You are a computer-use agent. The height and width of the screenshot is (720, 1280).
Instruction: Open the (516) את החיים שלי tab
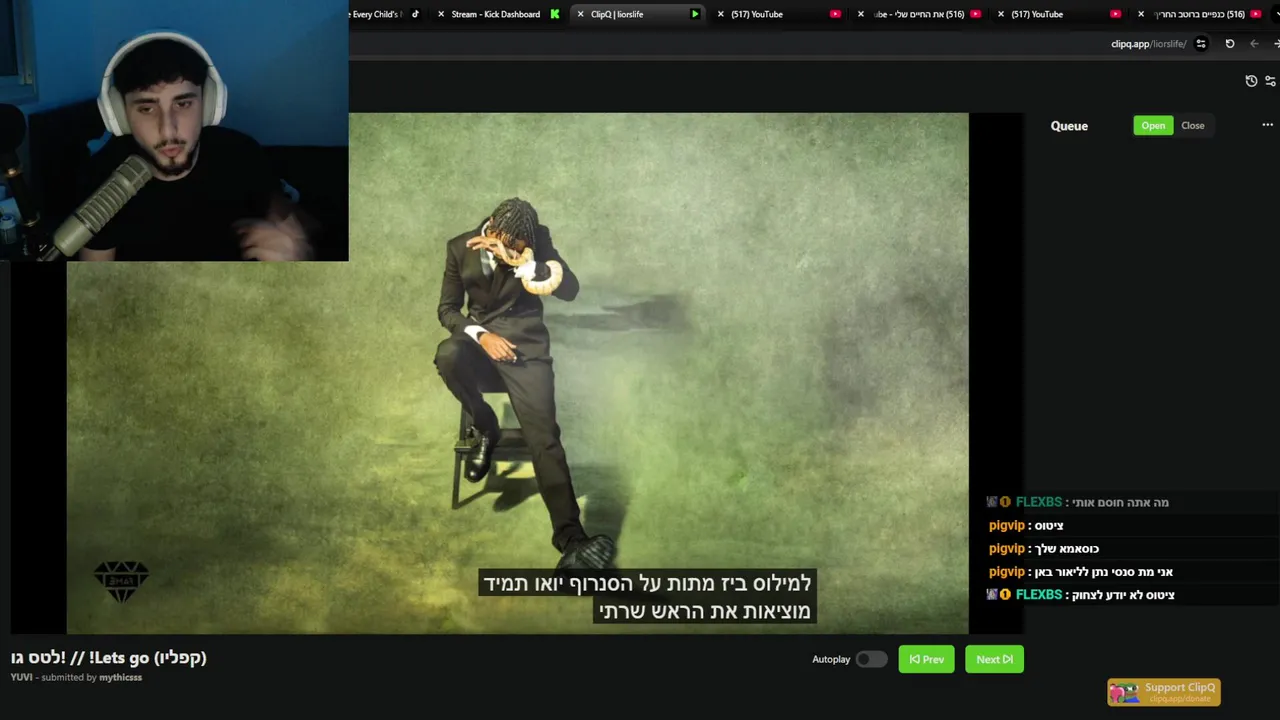(x=918, y=14)
